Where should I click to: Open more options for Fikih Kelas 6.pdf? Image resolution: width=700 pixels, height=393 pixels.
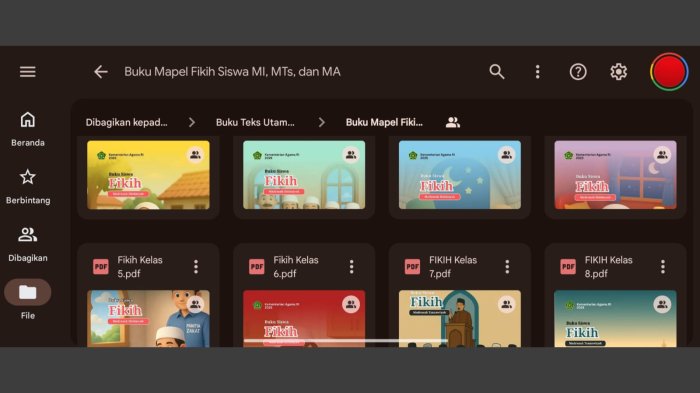pos(351,267)
